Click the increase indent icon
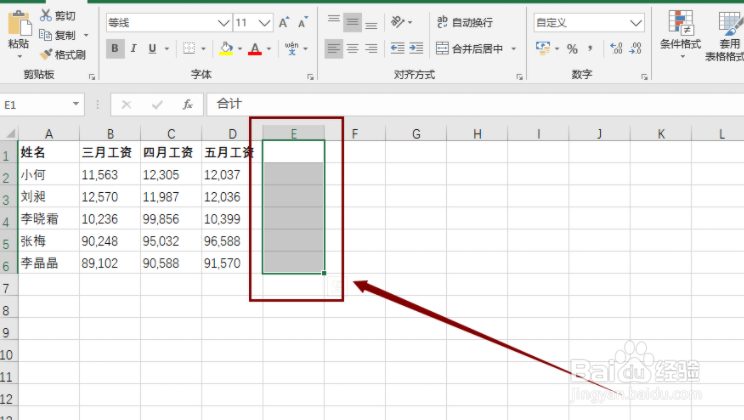This screenshot has height=420, width=744. click(x=416, y=48)
